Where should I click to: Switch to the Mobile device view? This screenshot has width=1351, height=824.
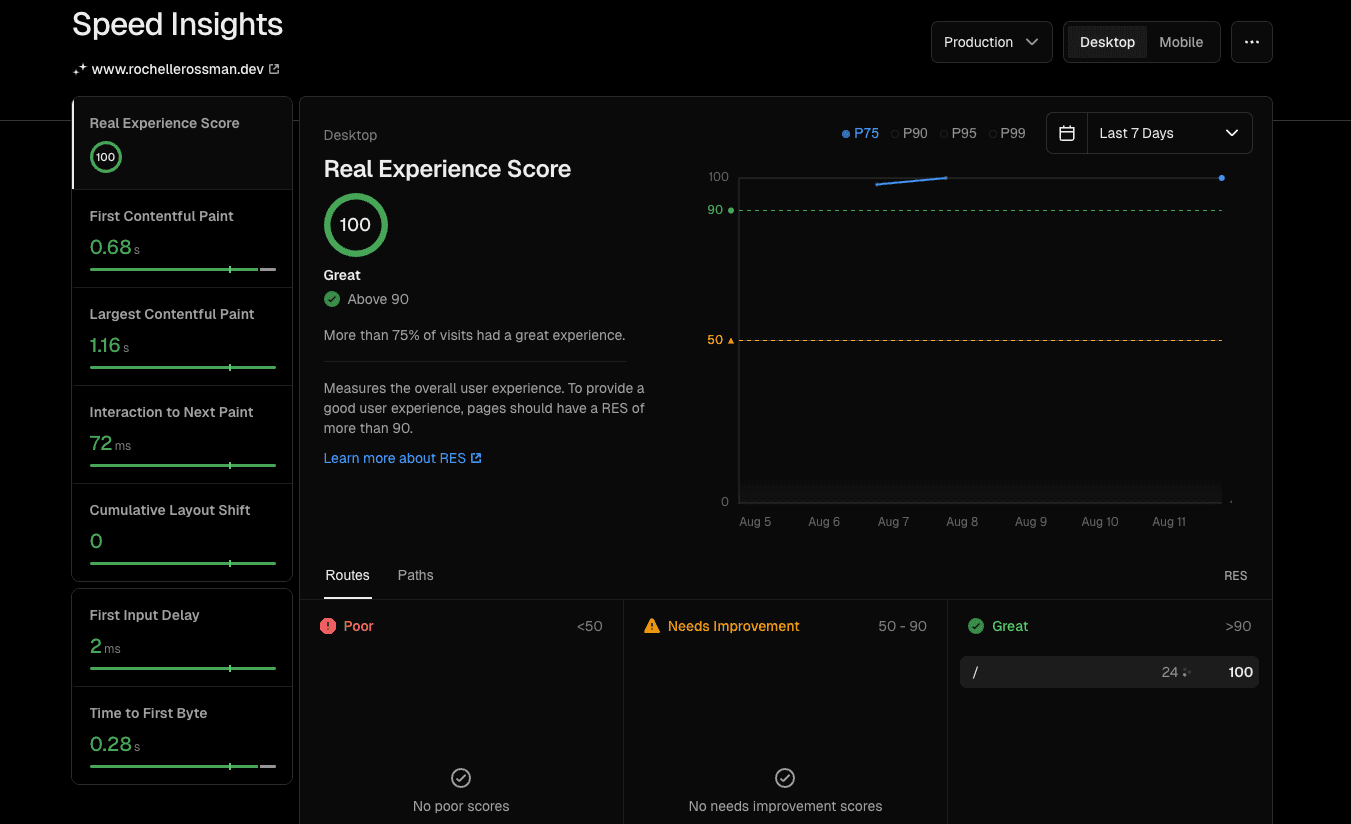click(1181, 42)
